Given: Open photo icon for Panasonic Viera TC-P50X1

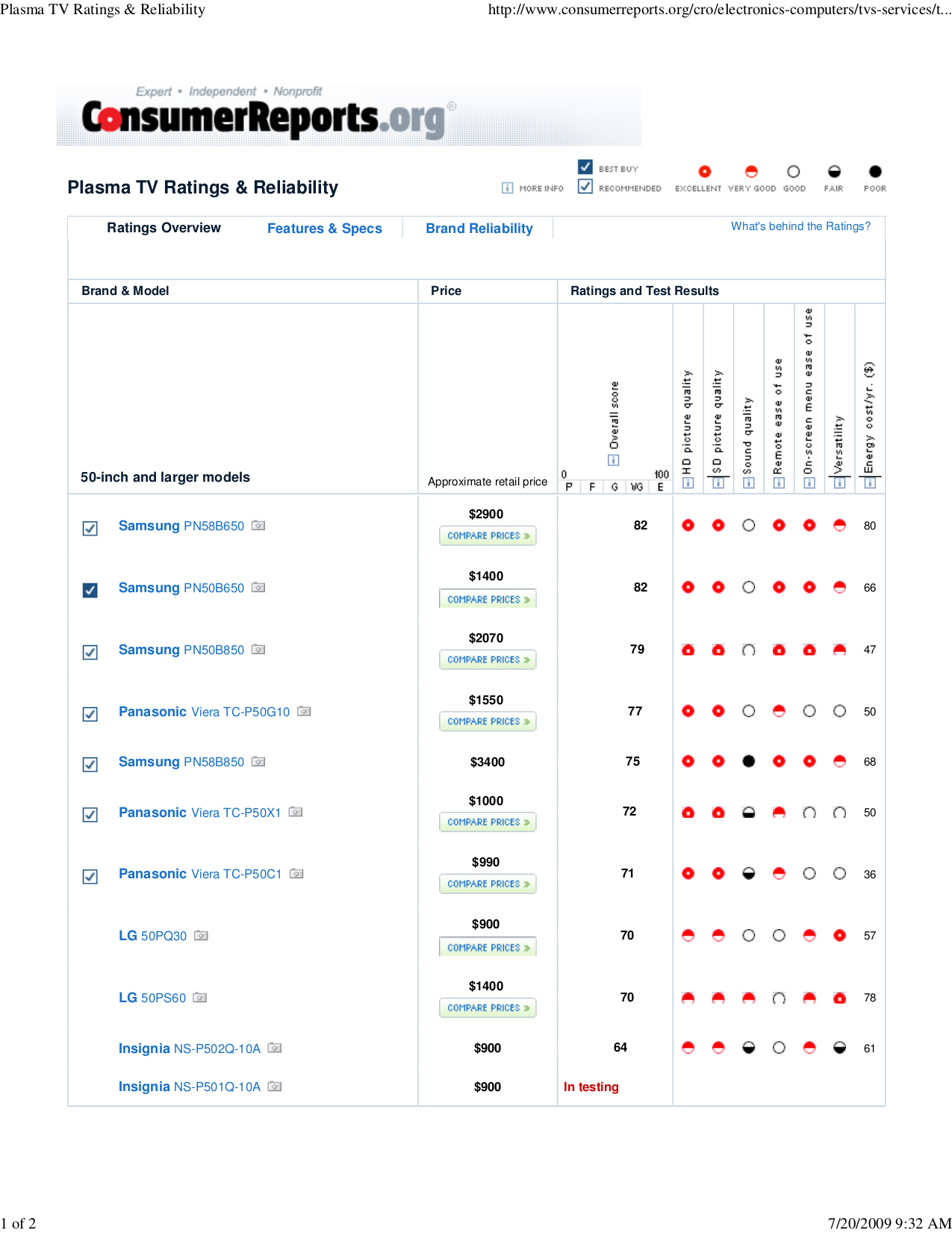Looking at the screenshot, I should pos(296,813).
